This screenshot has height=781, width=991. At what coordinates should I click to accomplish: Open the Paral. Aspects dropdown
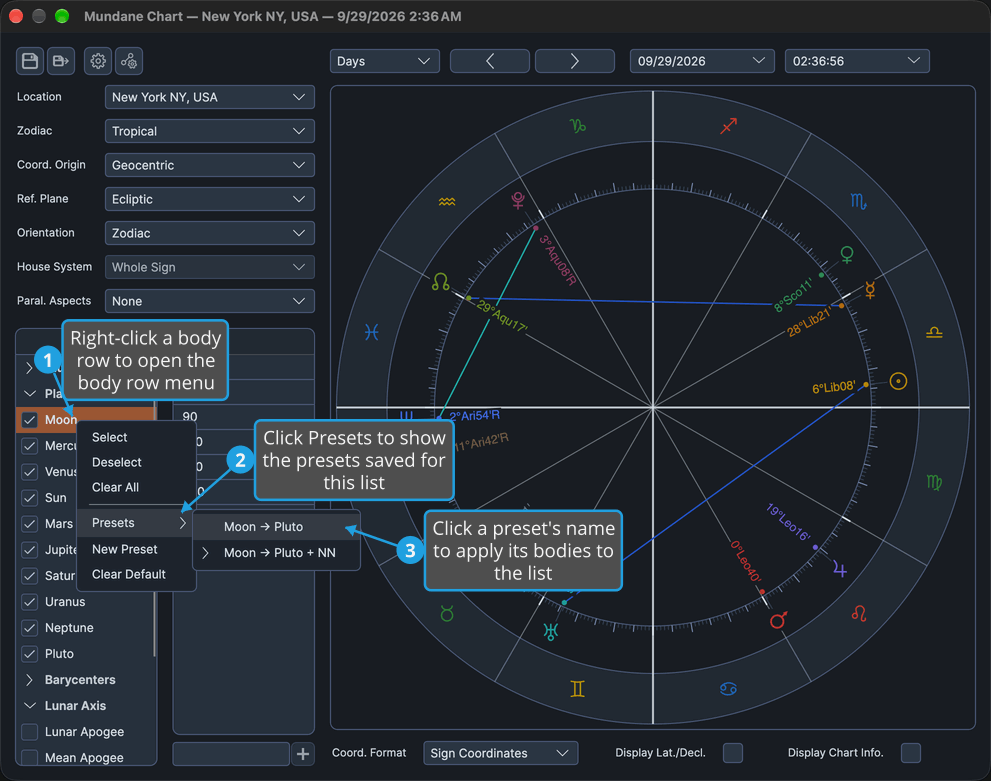pos(209,301)
